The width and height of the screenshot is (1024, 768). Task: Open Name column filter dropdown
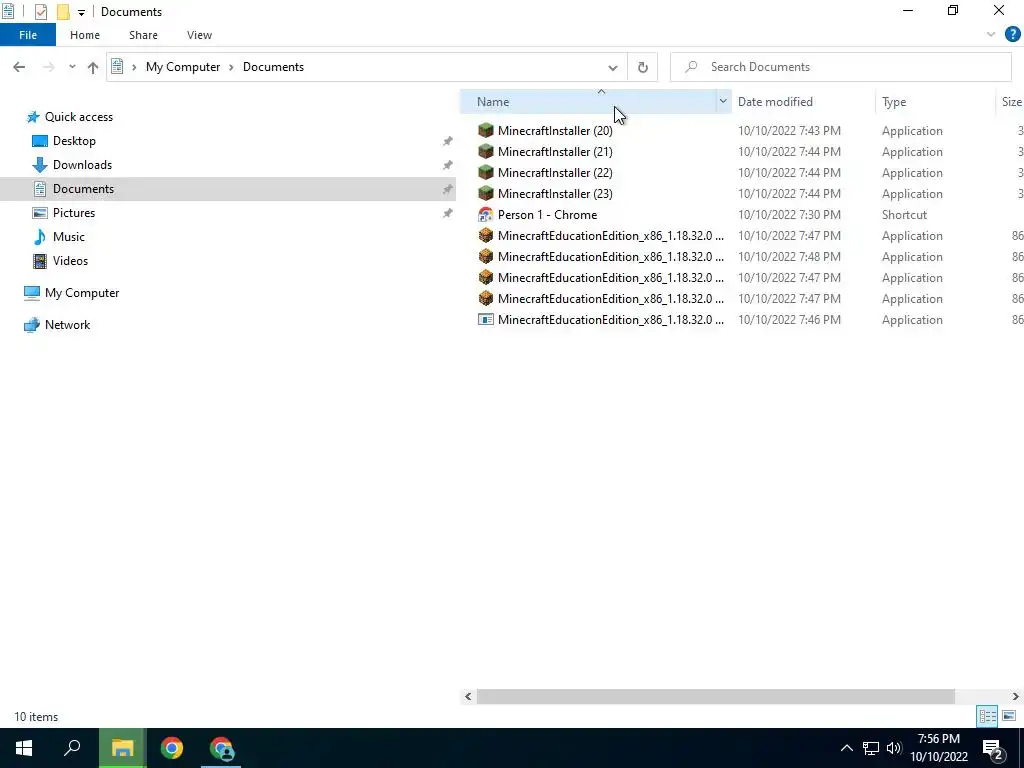(x=723, y=101)
